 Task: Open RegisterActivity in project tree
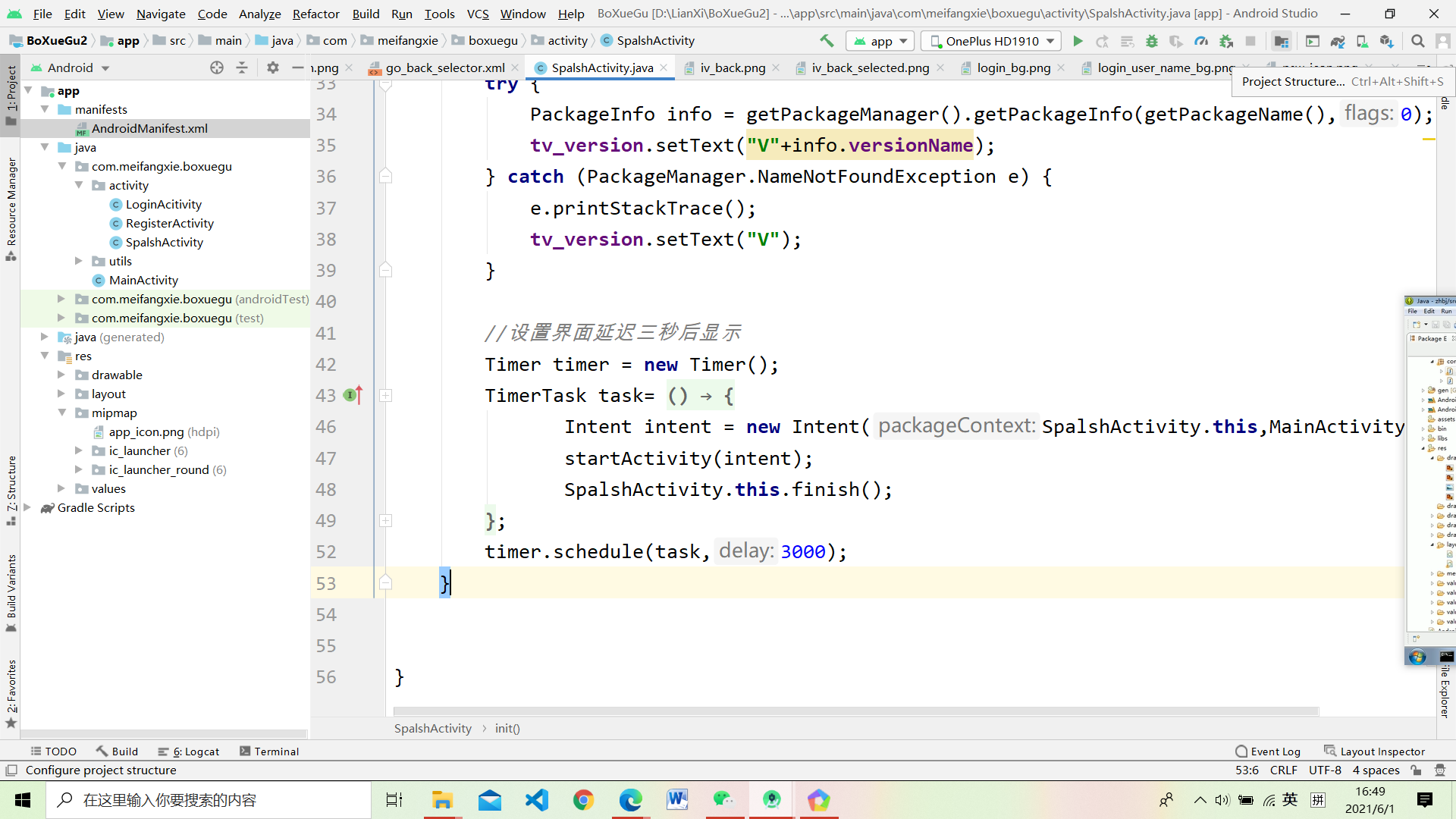(x=169, y=223)
